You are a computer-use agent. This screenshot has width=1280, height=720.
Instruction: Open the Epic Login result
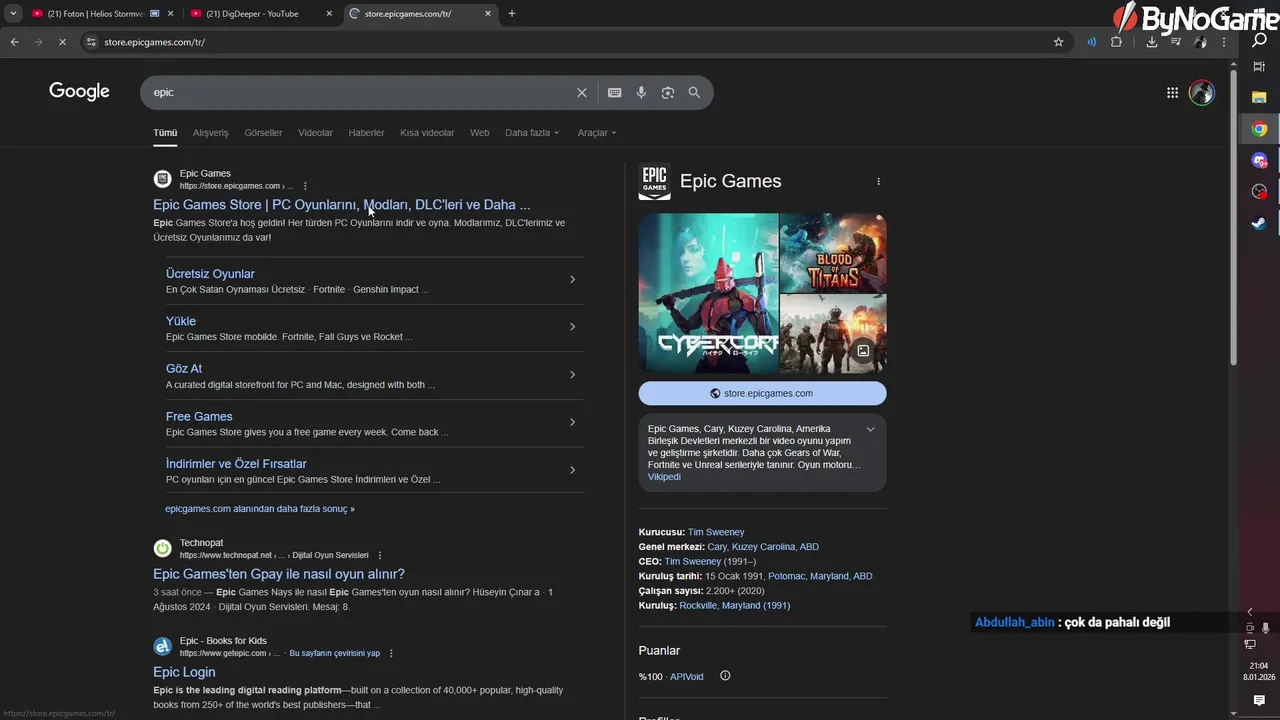coord(184,672)
